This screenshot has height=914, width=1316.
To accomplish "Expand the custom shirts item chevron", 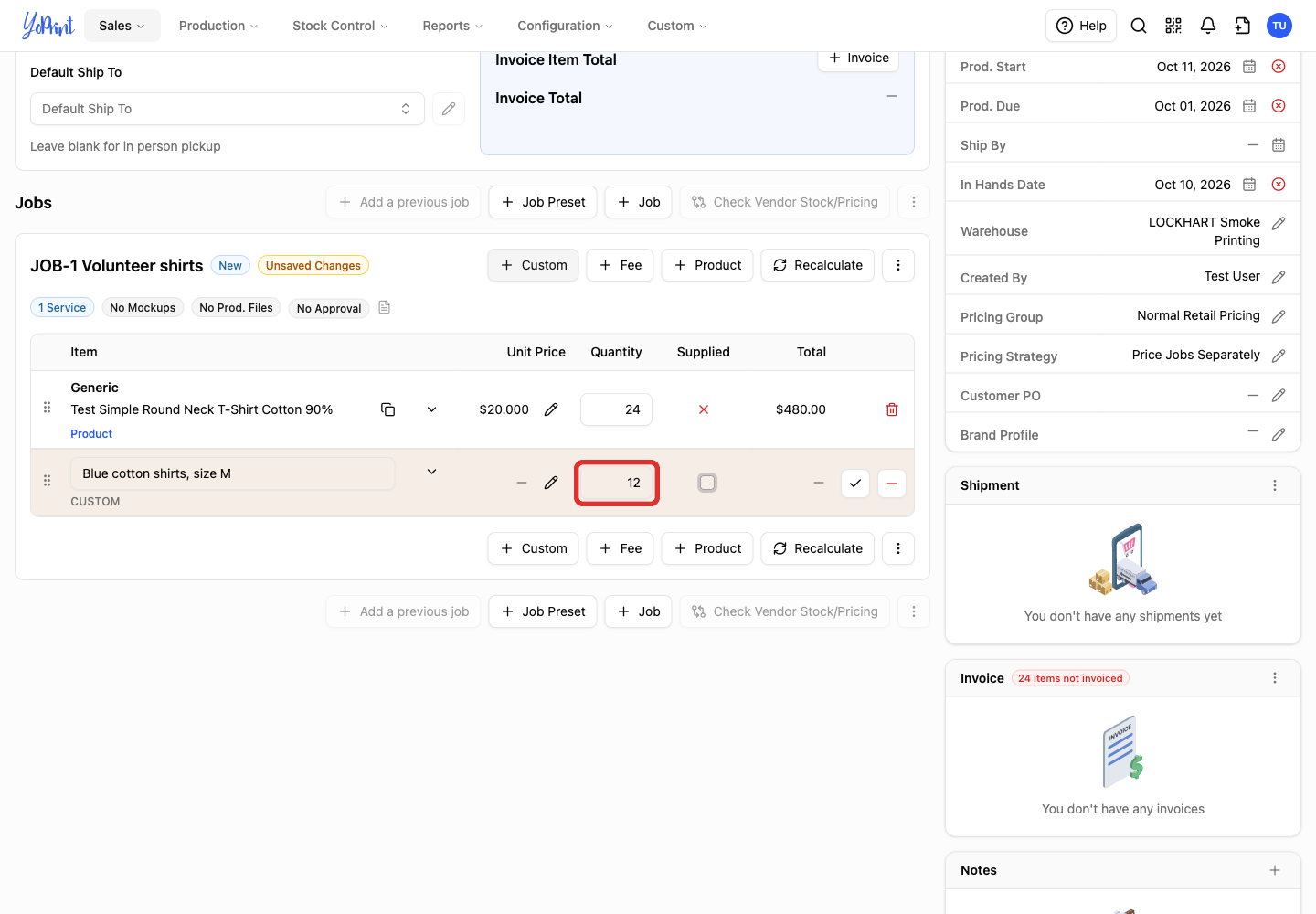I will click(x=432, y=472).
